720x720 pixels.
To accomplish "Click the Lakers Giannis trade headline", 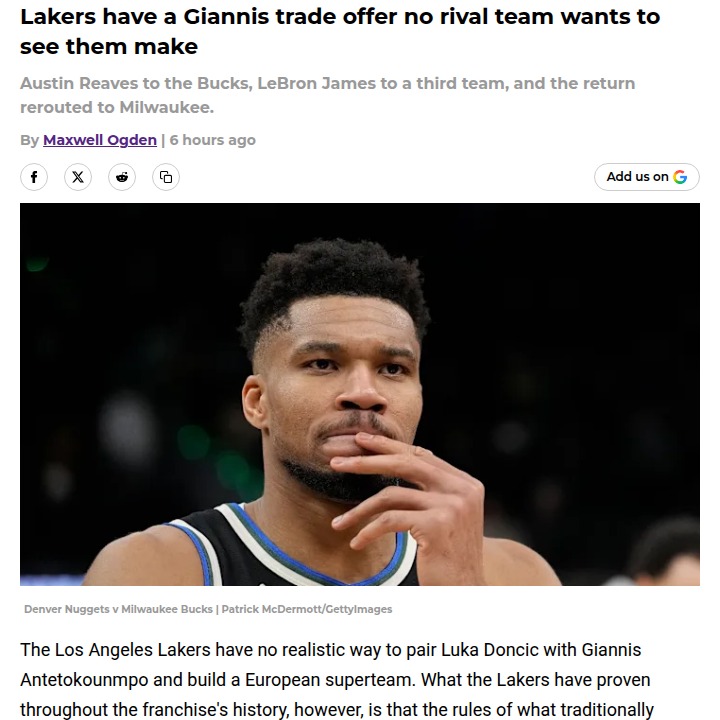I will pos(340,31).
